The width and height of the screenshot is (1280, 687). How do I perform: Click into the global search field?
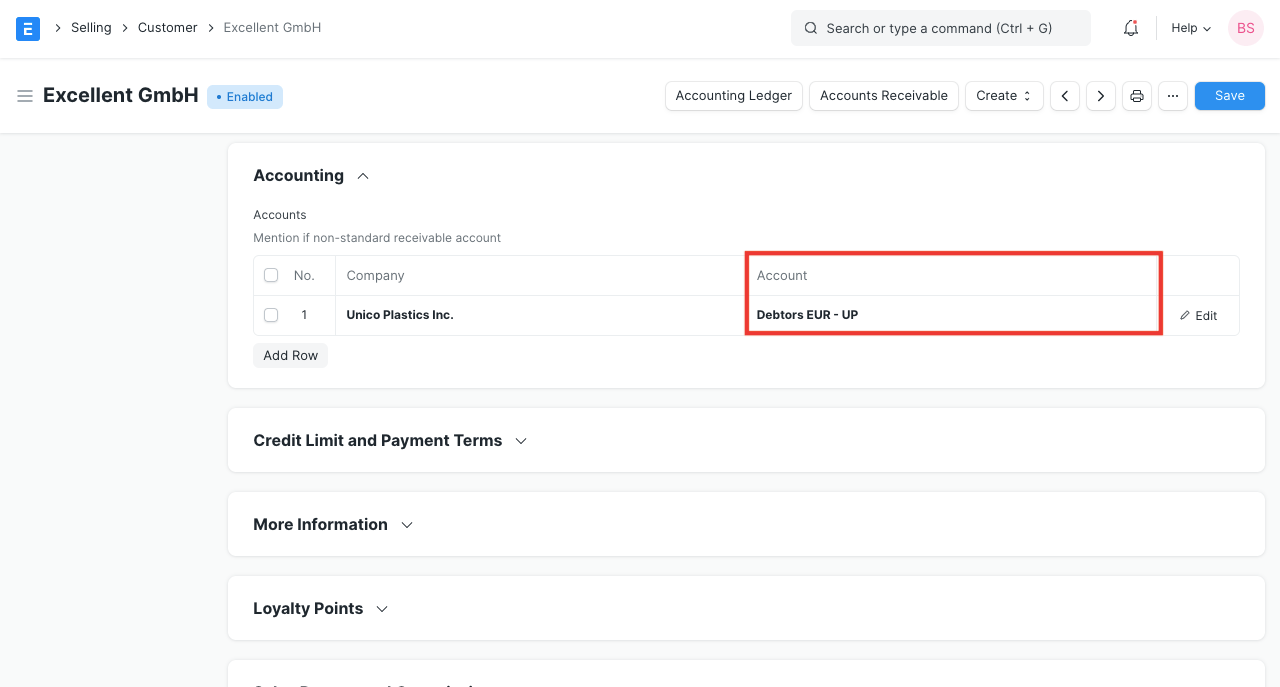pos(940,28)
